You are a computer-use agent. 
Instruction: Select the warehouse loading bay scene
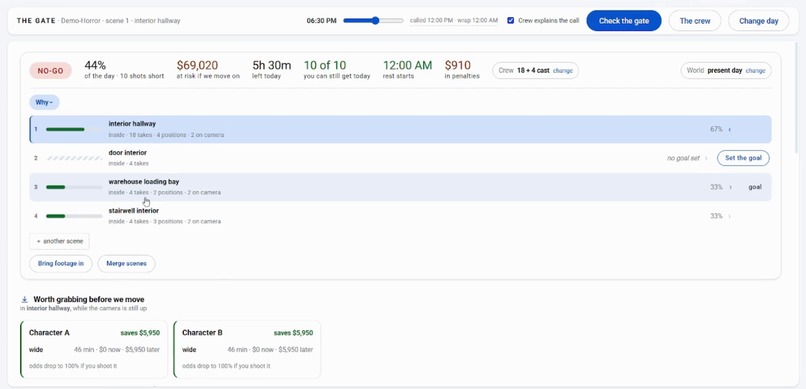click(x=400, y=187)
